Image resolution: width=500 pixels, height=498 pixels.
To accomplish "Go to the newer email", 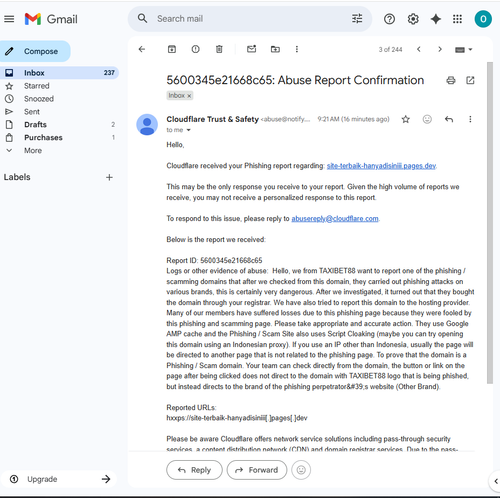I will (419, 49).
